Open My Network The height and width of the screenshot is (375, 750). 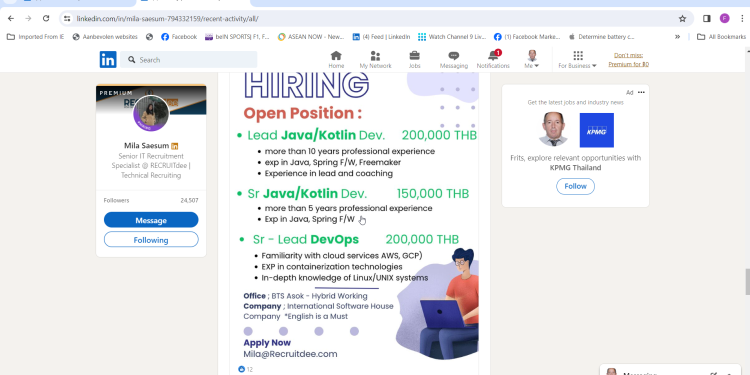click(x=375, y=60)
